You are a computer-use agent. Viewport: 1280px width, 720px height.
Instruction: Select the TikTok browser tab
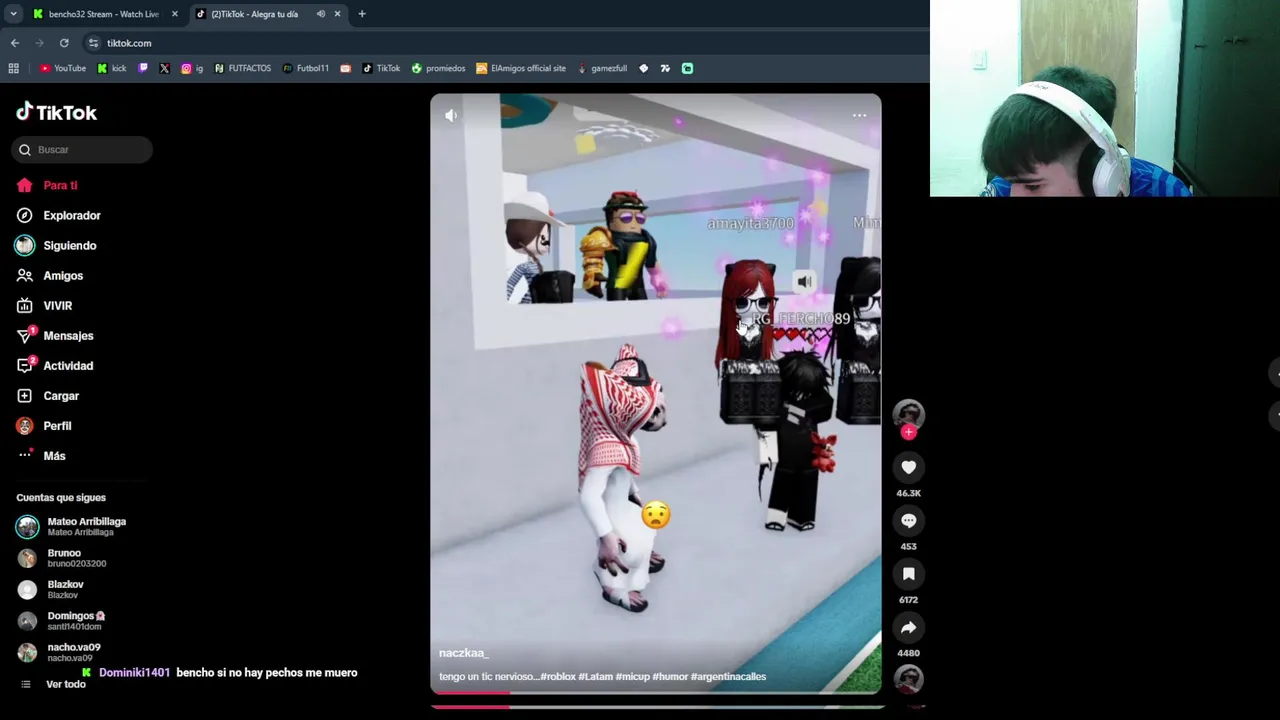pos(254,14)
